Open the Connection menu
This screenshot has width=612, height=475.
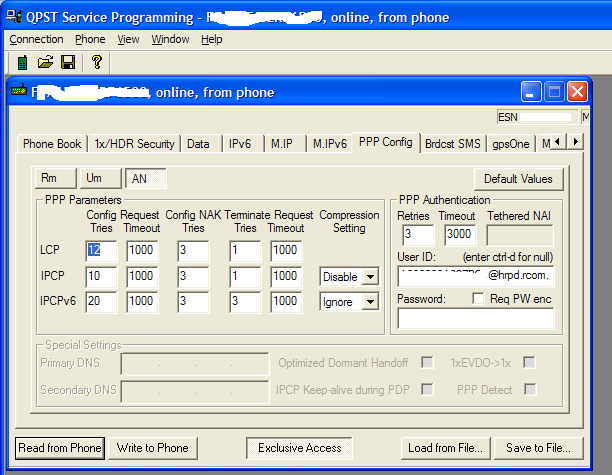tap(36, 39)
